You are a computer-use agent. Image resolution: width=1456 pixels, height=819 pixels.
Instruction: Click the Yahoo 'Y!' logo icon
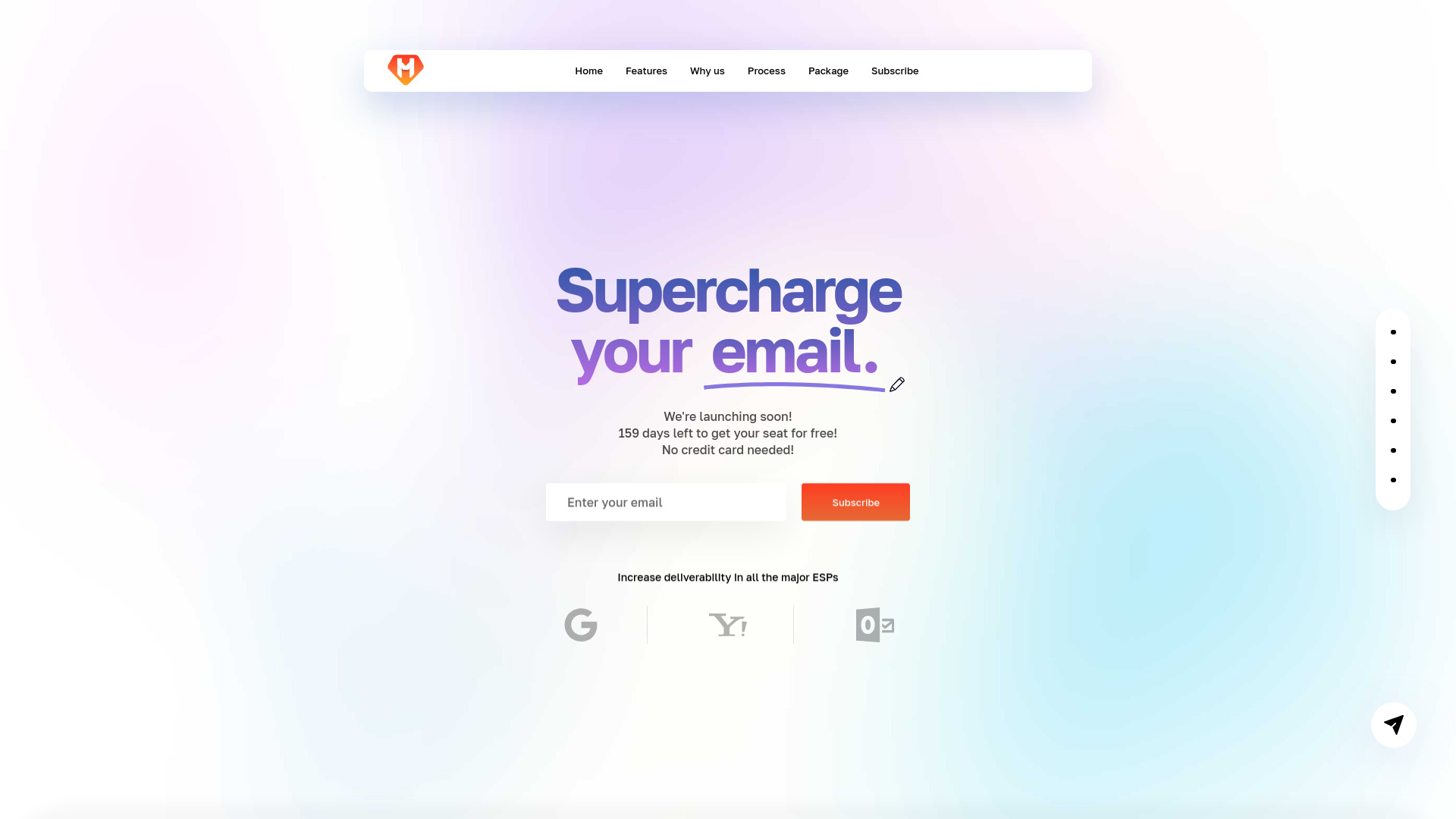pos(728,624)
